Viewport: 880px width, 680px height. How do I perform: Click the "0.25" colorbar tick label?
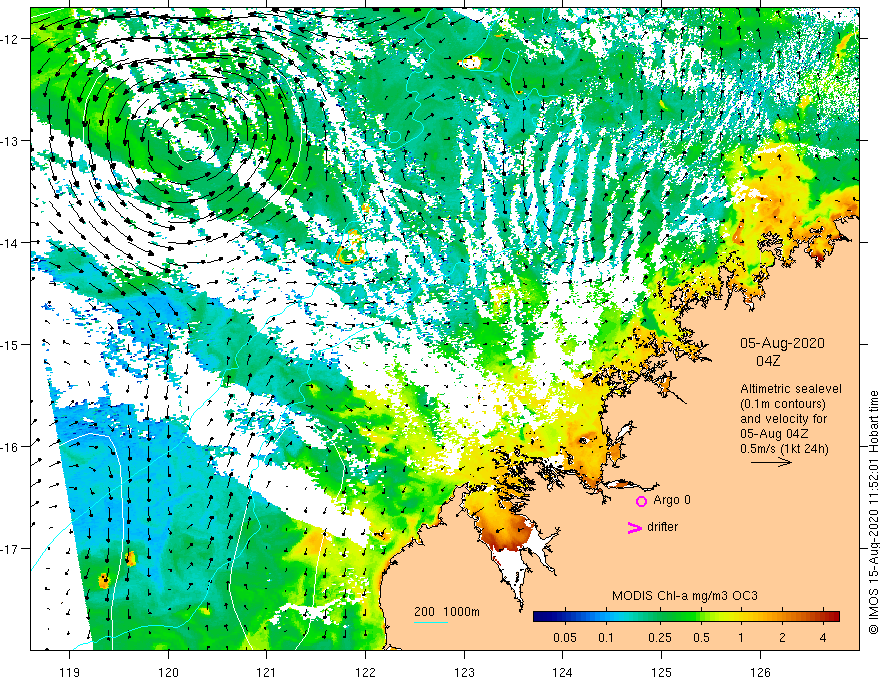(660, 637)
